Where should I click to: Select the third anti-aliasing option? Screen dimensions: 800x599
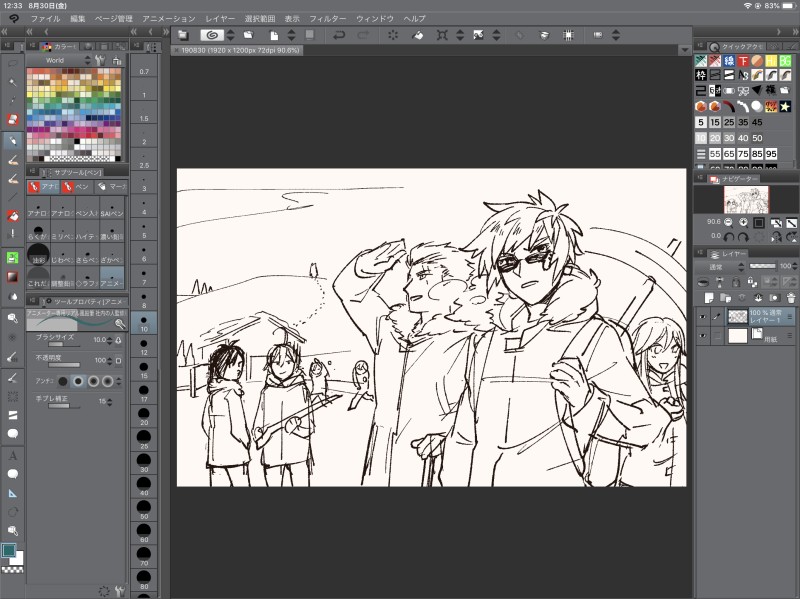click(x=93, y=381)
